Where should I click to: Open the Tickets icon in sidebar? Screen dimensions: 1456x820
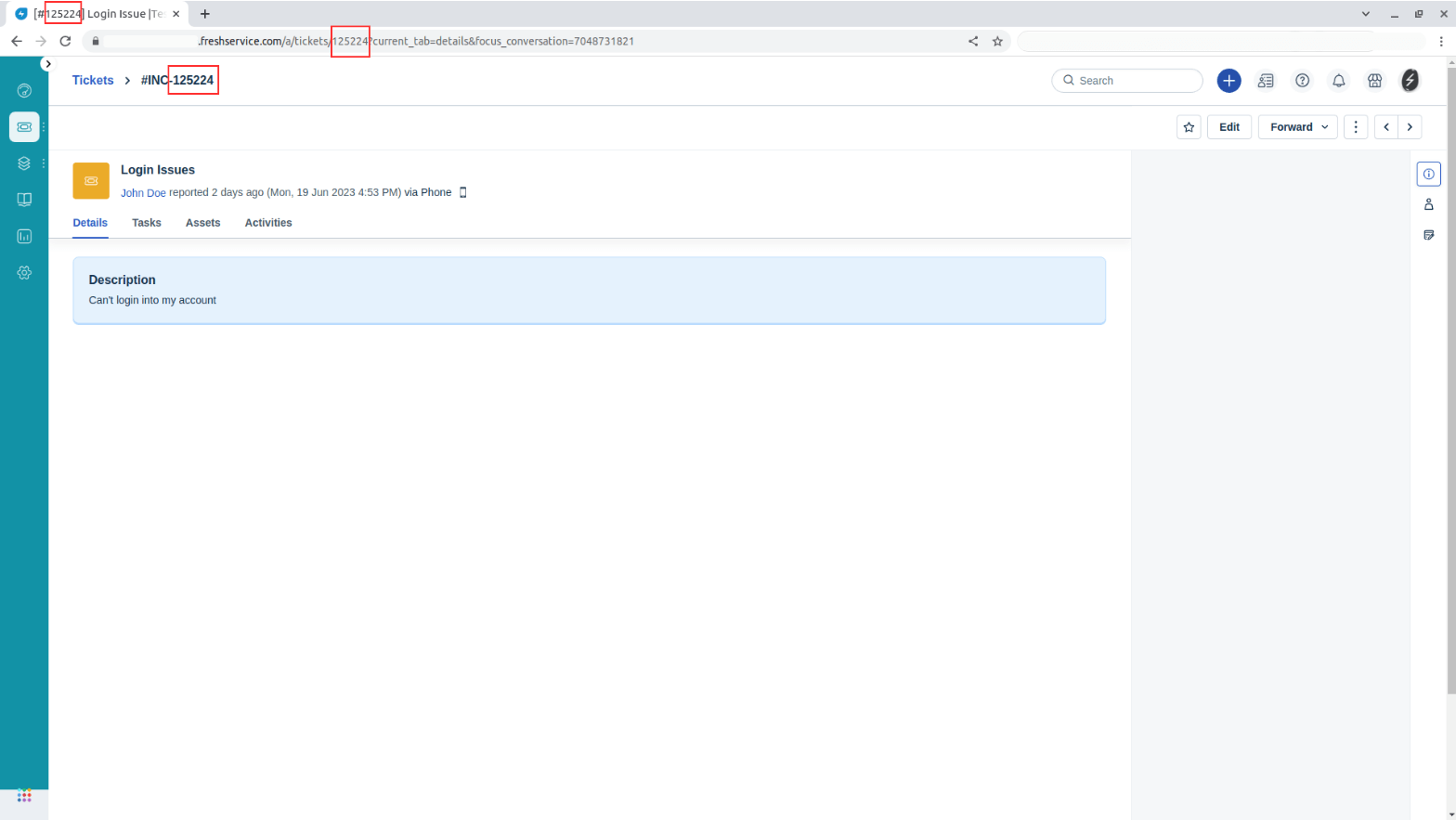coord(24,126)
